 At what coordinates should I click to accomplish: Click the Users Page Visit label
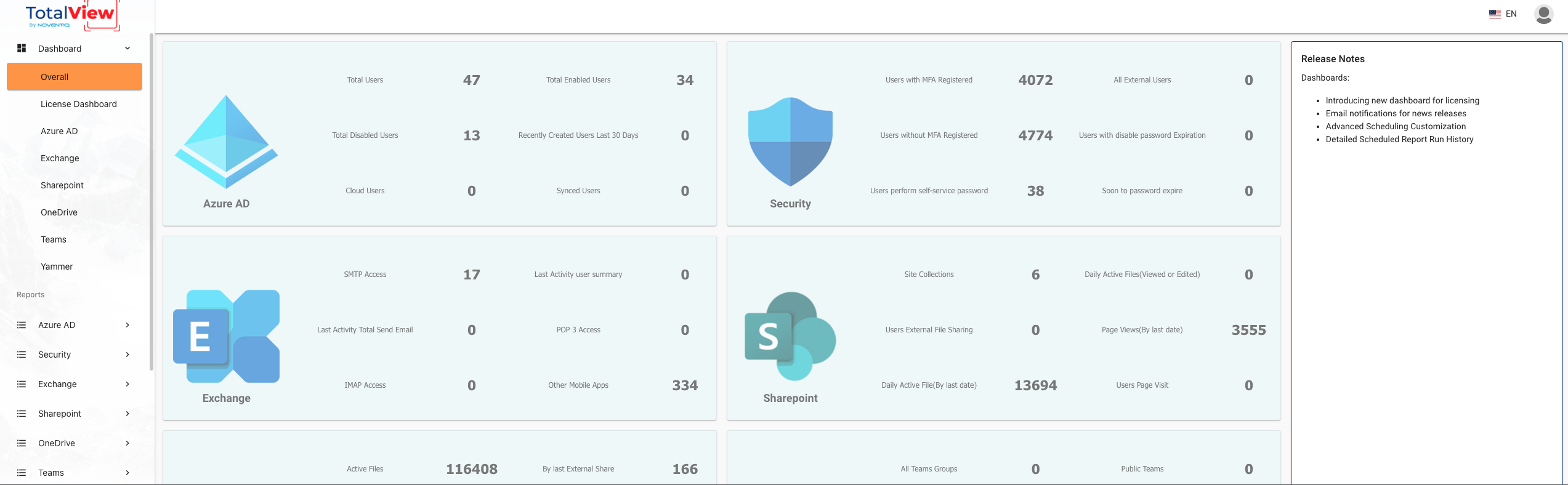[1142, 385]
